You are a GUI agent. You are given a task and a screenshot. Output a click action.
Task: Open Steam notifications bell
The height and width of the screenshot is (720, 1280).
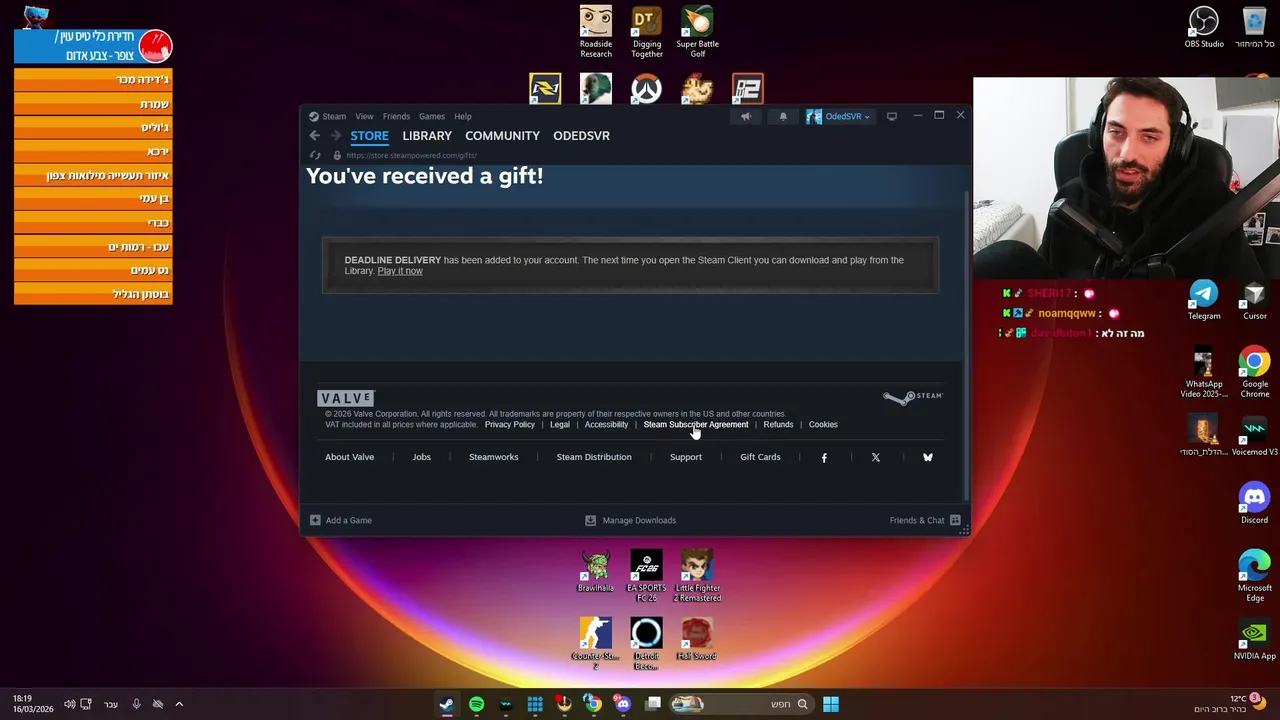[x=783, y=116]
